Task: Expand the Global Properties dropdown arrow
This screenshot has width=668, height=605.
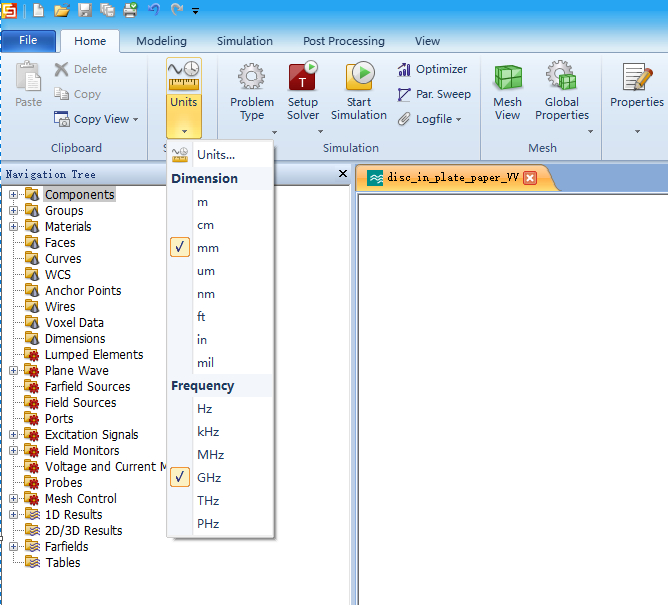Action: 590,132
